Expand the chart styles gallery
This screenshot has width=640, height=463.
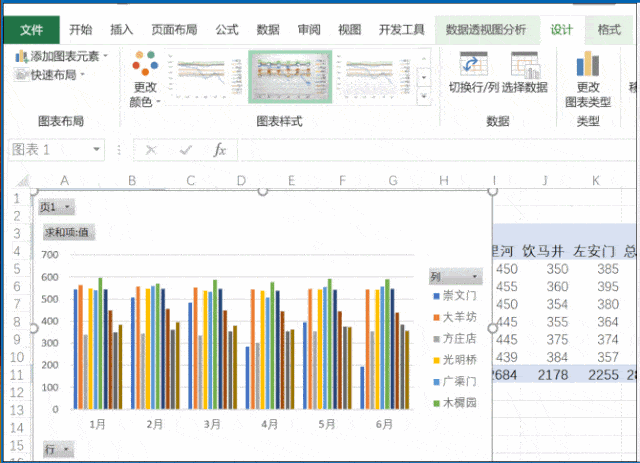424,91
